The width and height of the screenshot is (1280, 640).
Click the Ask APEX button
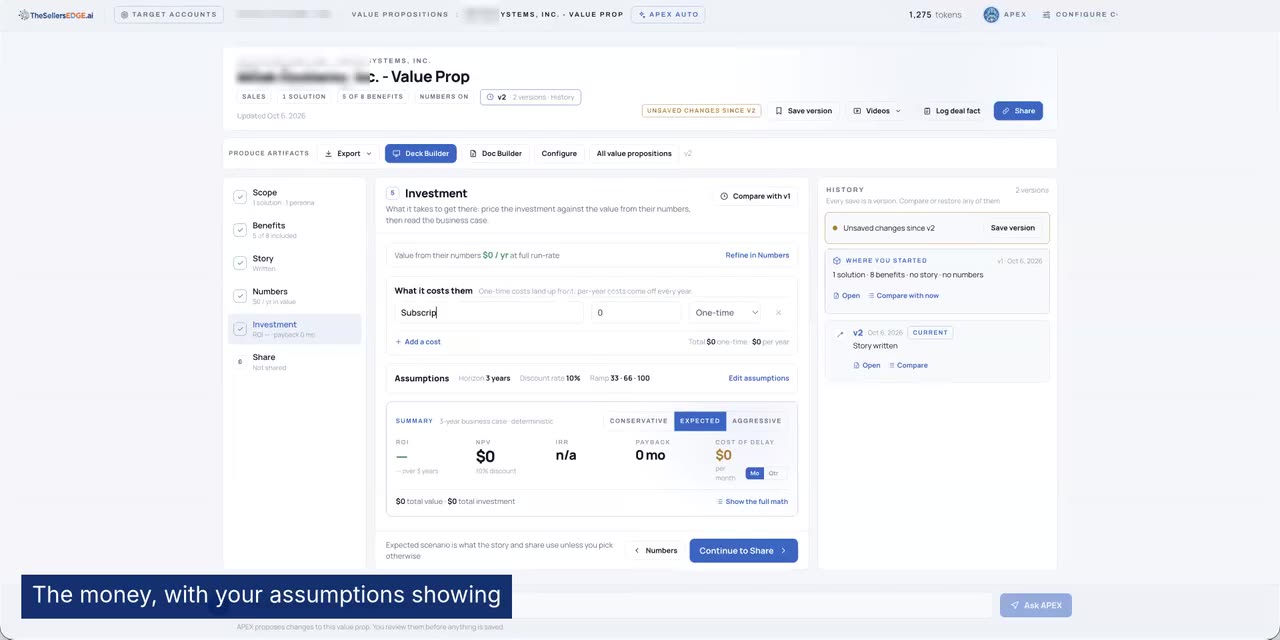tap(1035, 605)
